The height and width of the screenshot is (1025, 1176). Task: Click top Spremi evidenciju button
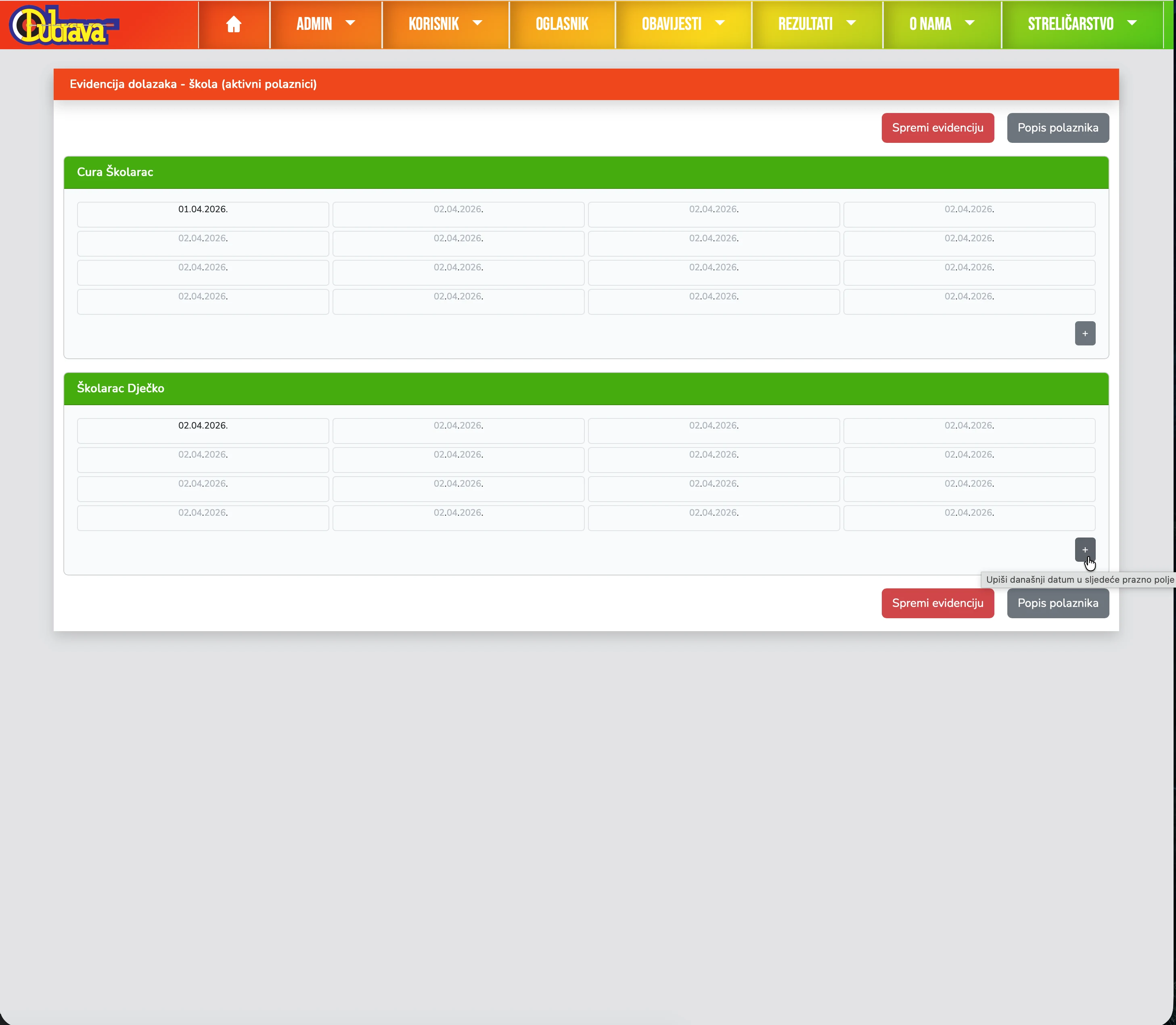click(937, 128)
